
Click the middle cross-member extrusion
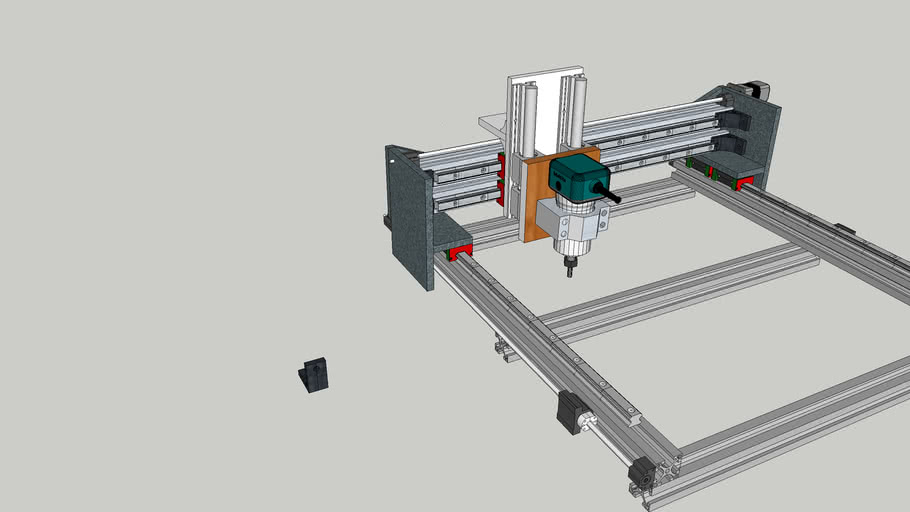680,290
